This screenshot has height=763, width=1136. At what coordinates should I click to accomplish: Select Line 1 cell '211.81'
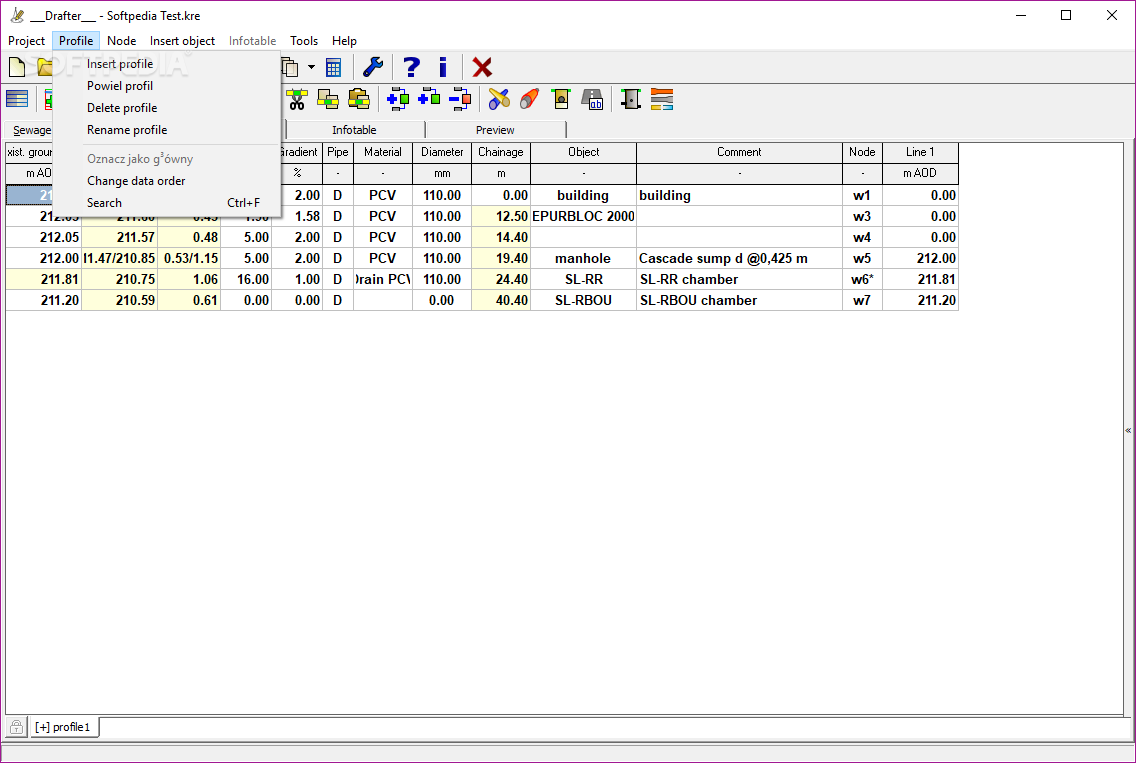coord(920,279)
